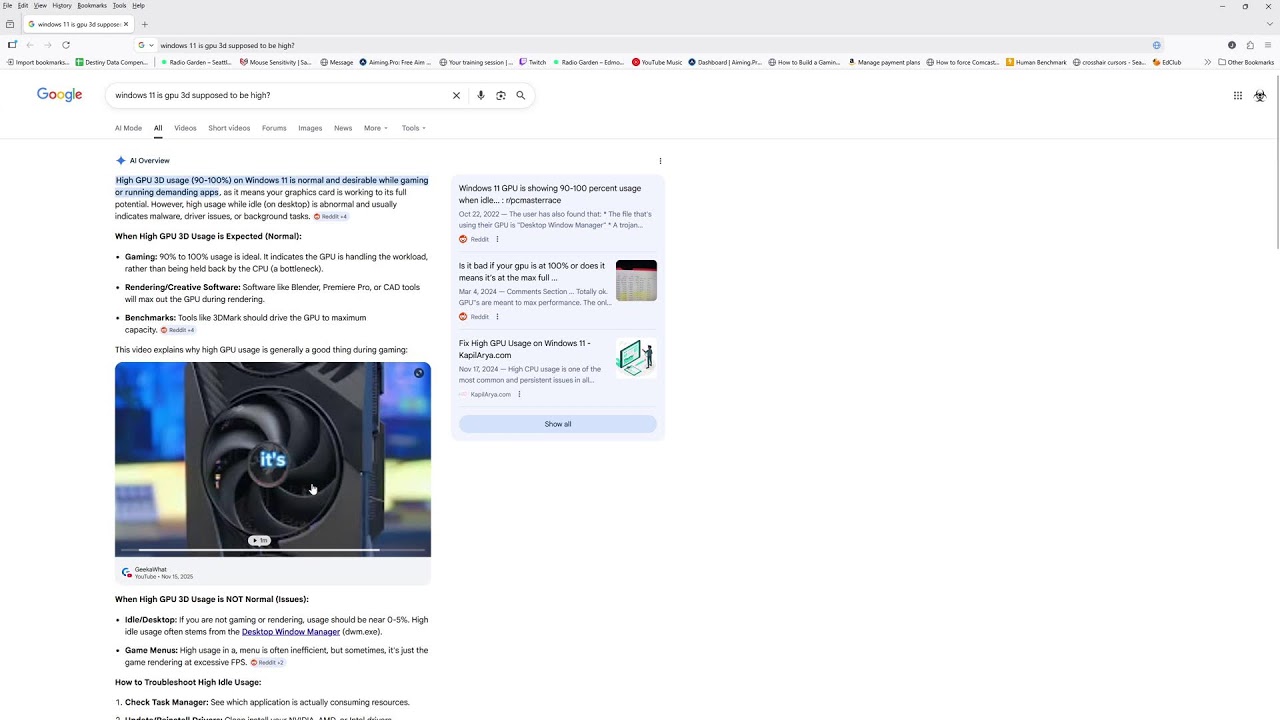1280x720 pixels.
Task: Click the Firefox account icon in toolbar
Action: click(x=1231, y=45)
